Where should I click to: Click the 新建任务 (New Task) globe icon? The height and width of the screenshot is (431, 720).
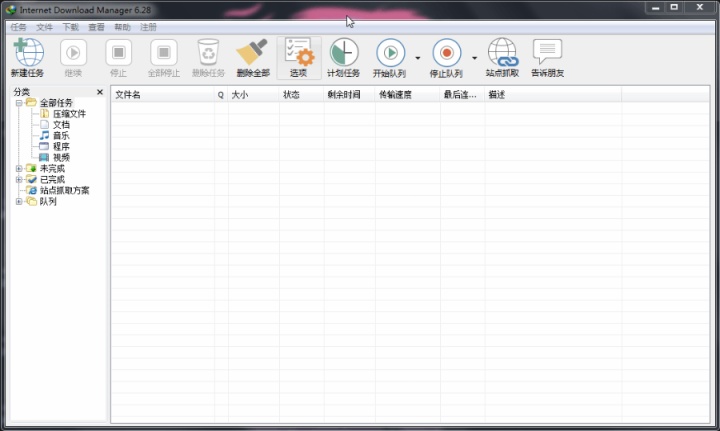tap(28, 53)
